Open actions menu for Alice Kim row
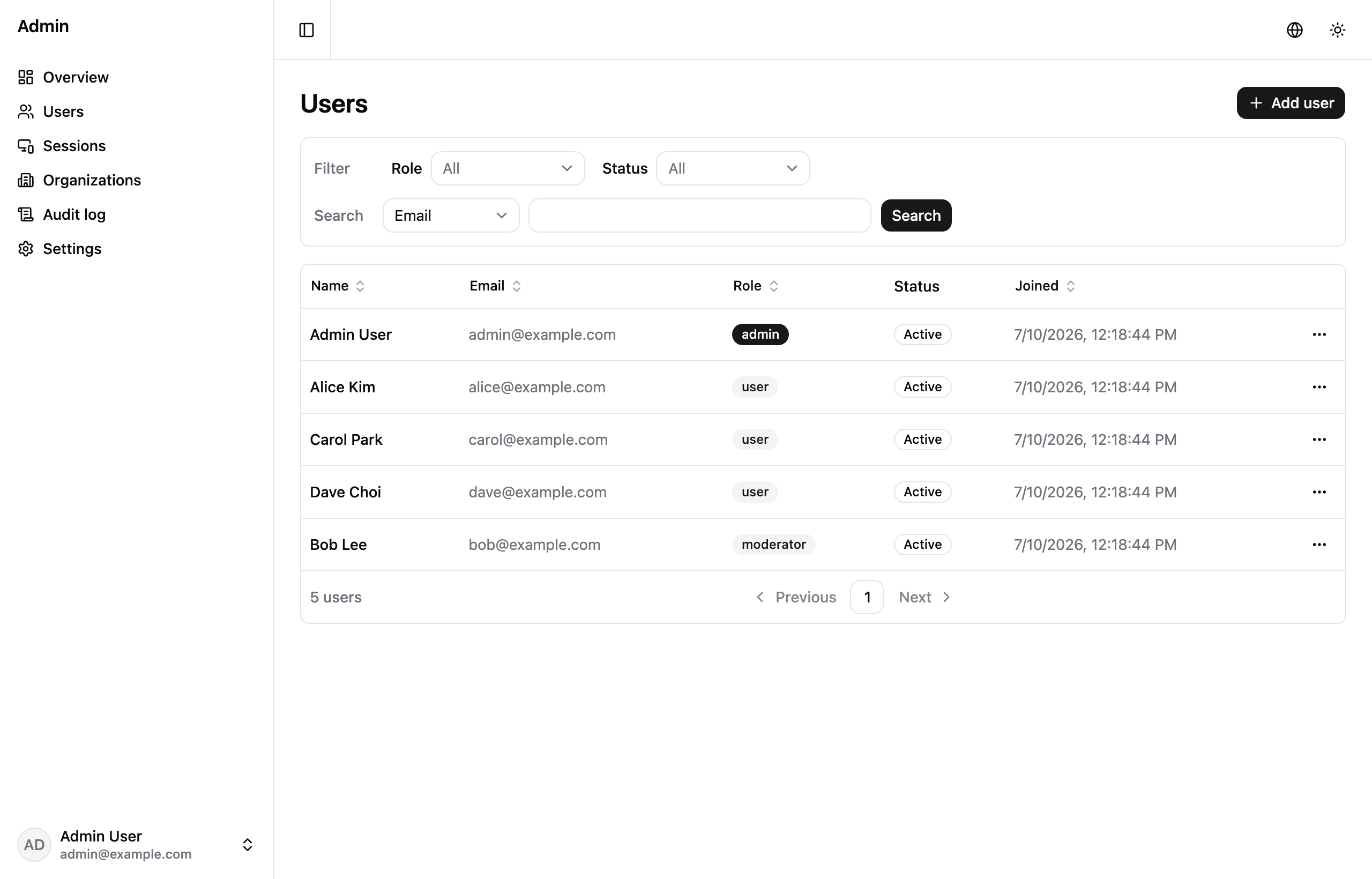 coord(1319,387)
